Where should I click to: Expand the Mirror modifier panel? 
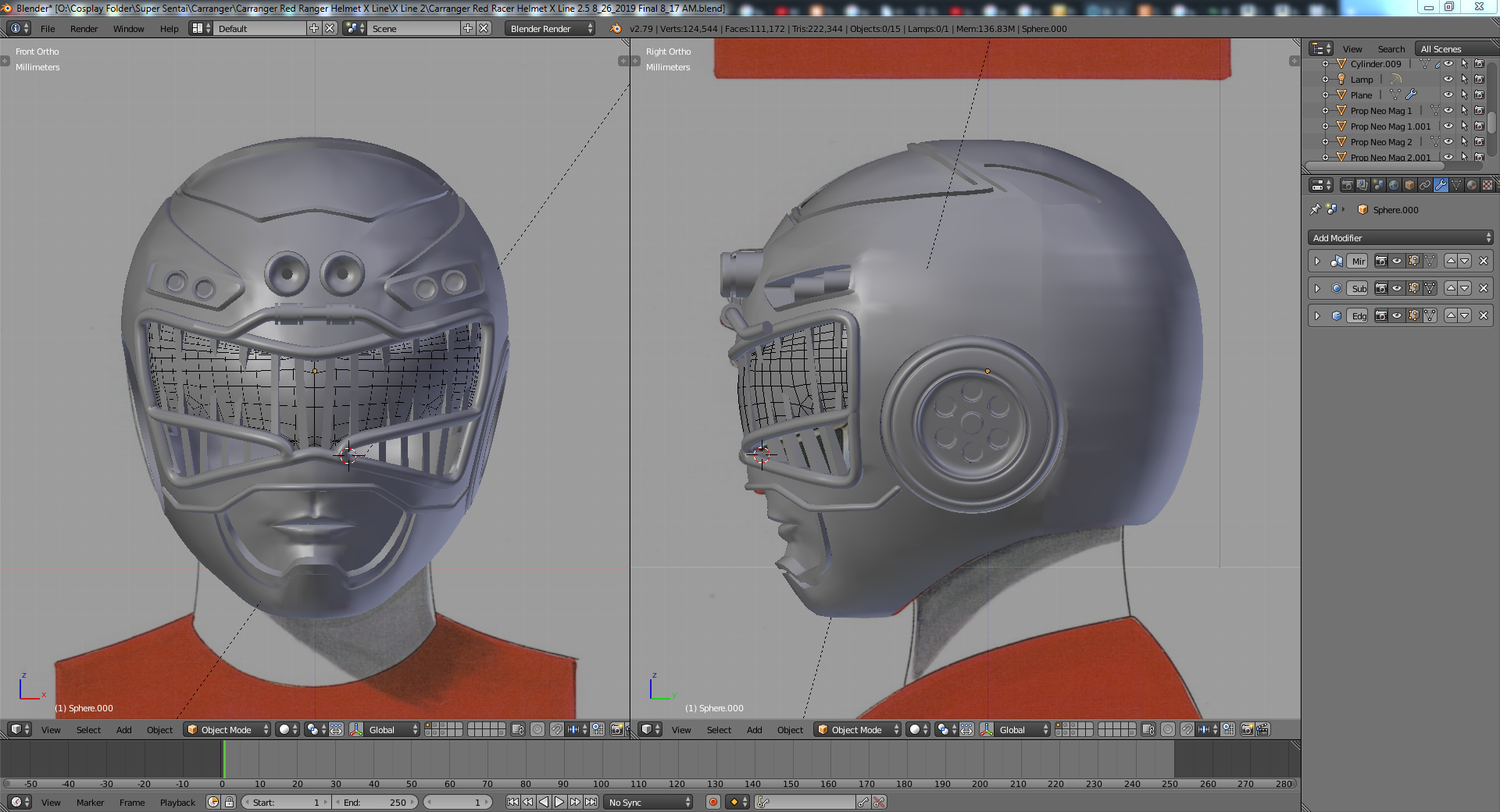pyautogui.click(x=1317, y=262)
